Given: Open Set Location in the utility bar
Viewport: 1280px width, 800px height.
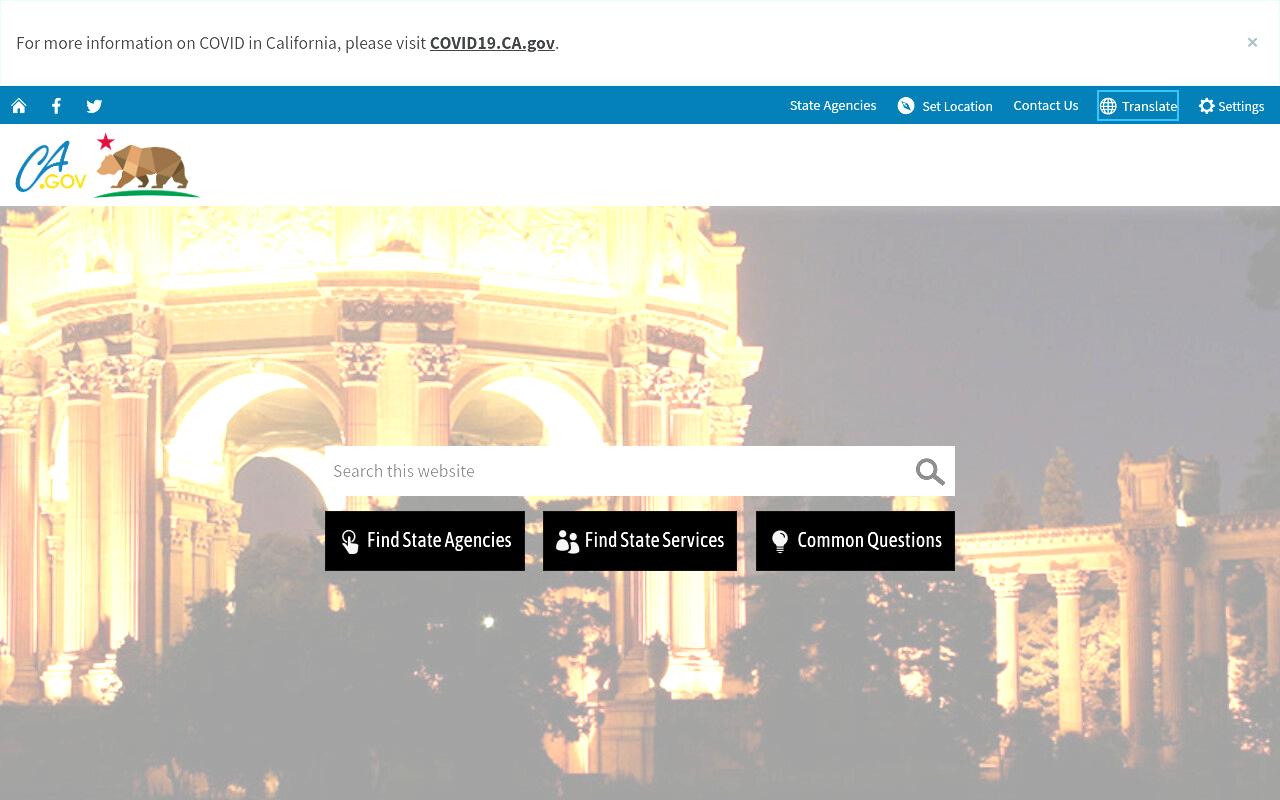Looking at the screenshot, I should coord(945,106).
